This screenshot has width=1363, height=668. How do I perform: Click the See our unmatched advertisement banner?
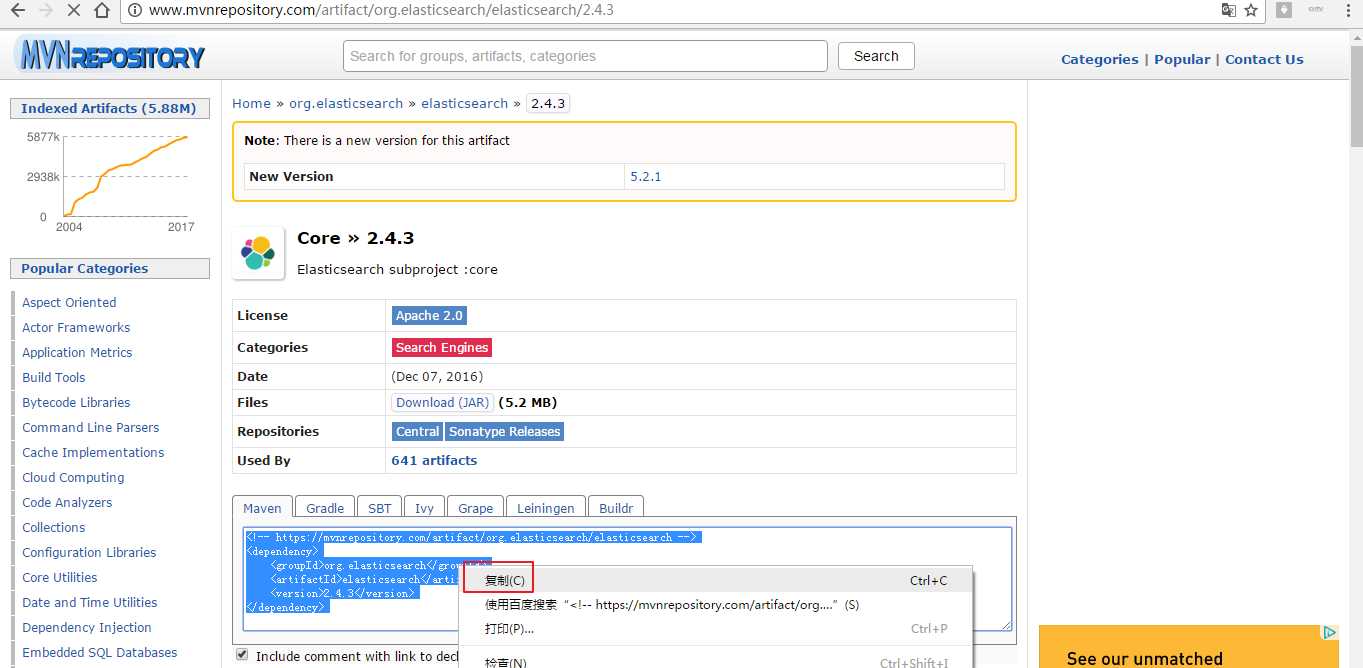pos(1189,647)
